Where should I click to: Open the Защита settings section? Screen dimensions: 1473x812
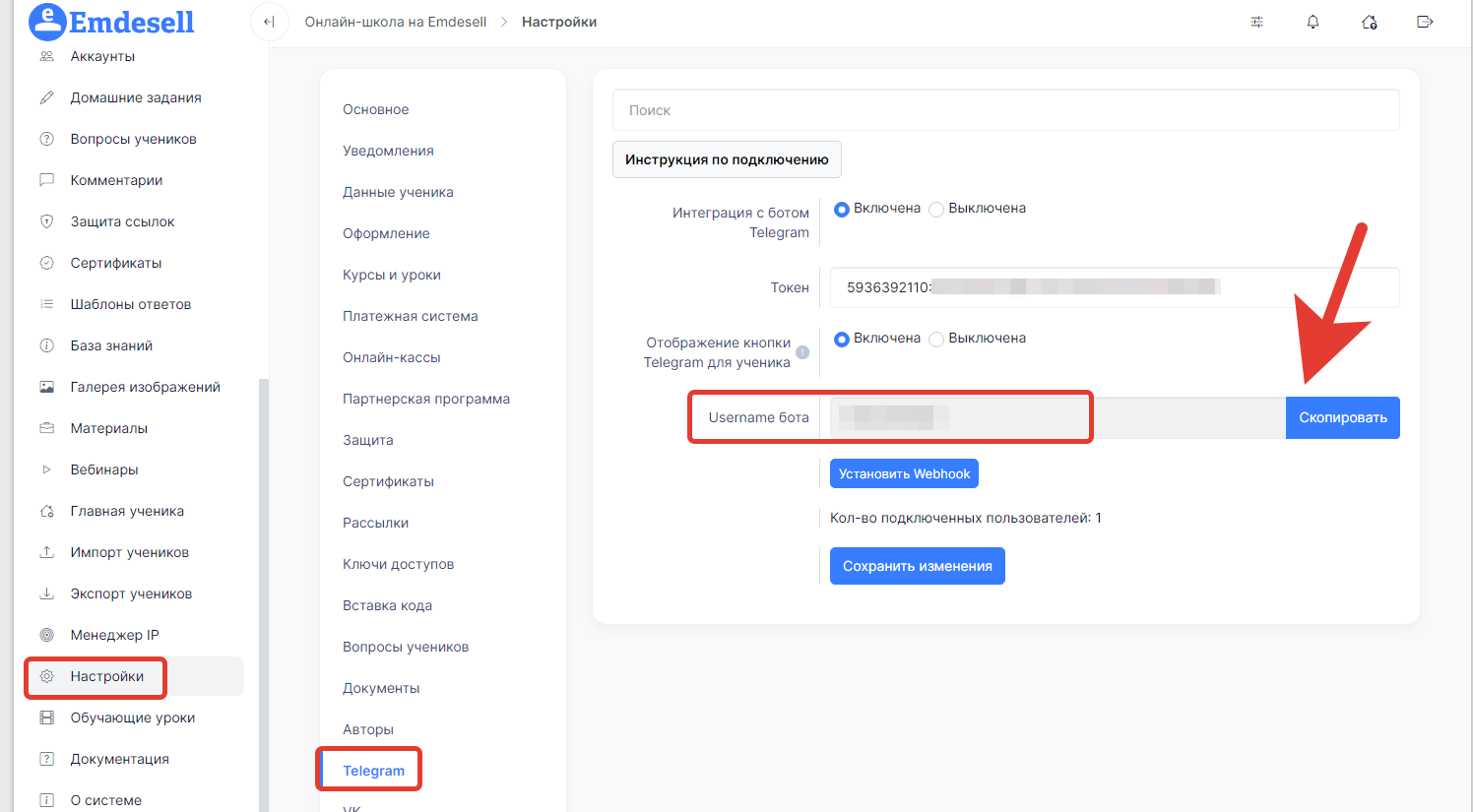(368, 440)
